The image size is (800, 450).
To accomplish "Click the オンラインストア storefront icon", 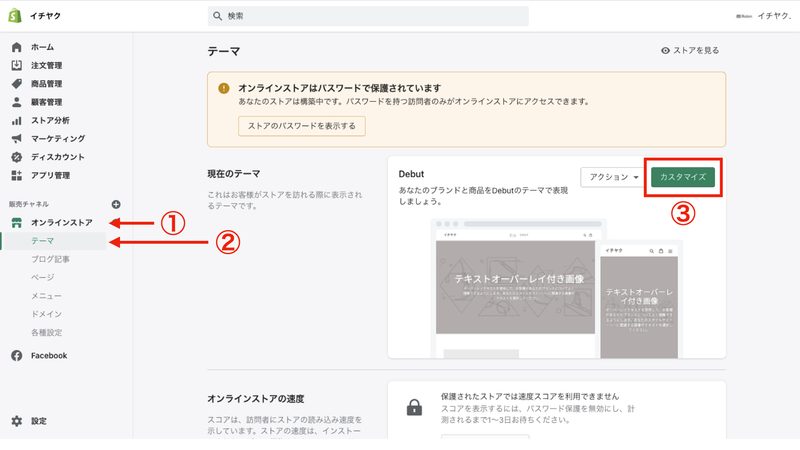I will pyautogui.click(x=16, y=222).
